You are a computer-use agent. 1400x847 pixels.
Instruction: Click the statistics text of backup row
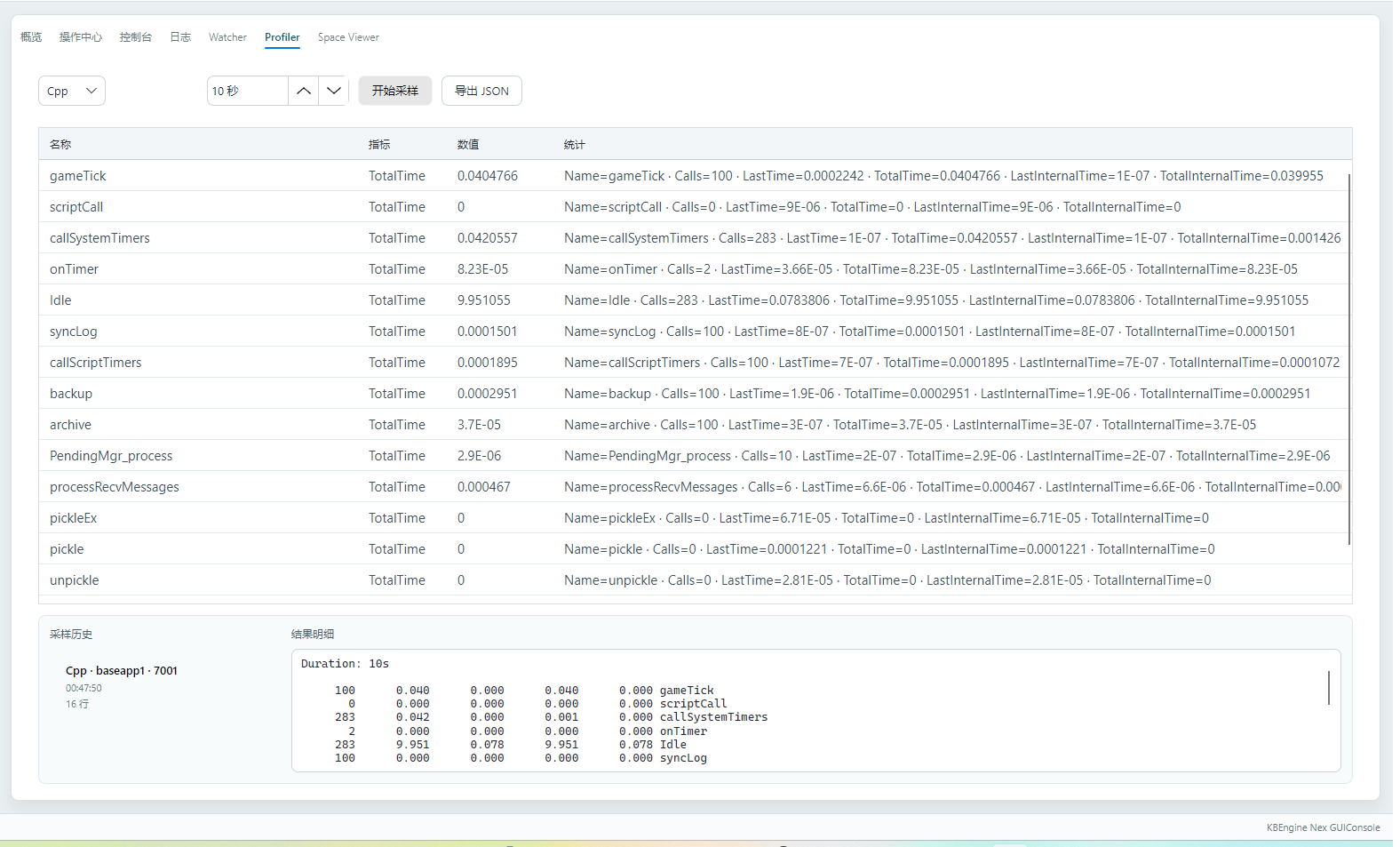tap(937, 394)
